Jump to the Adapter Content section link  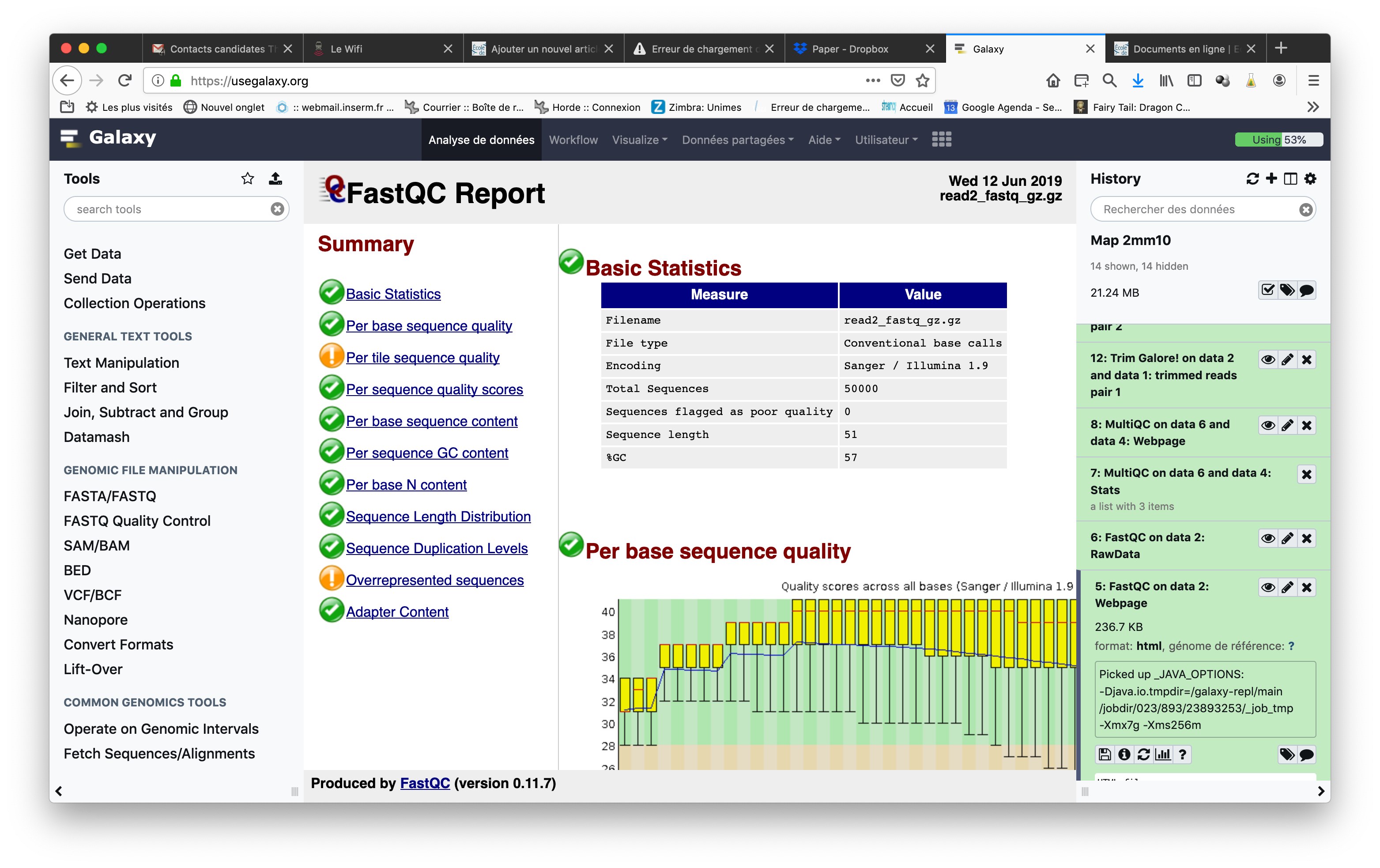tap(397, 612)
